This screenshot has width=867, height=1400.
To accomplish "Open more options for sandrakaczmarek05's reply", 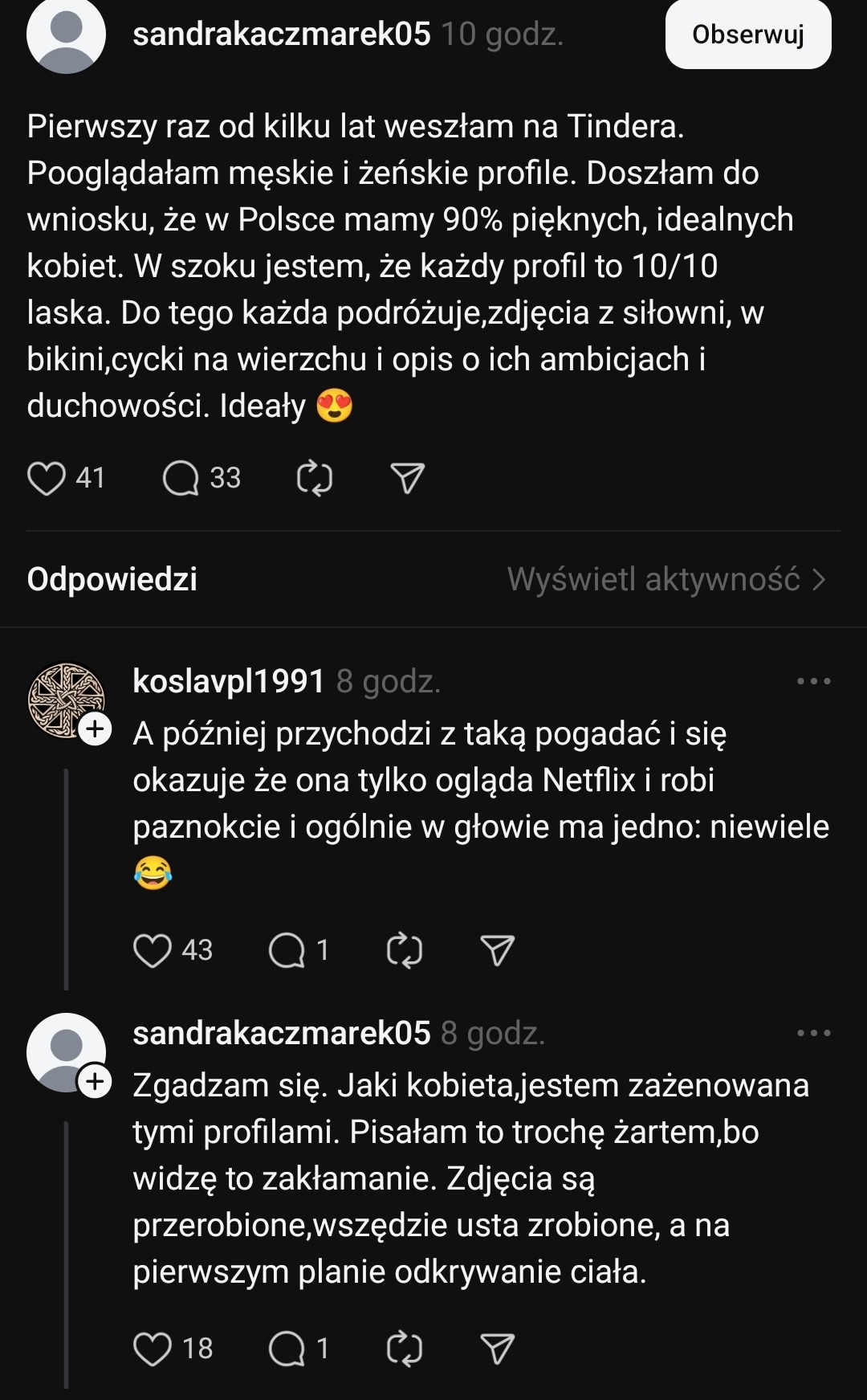I will click(x=813, y=1033).
